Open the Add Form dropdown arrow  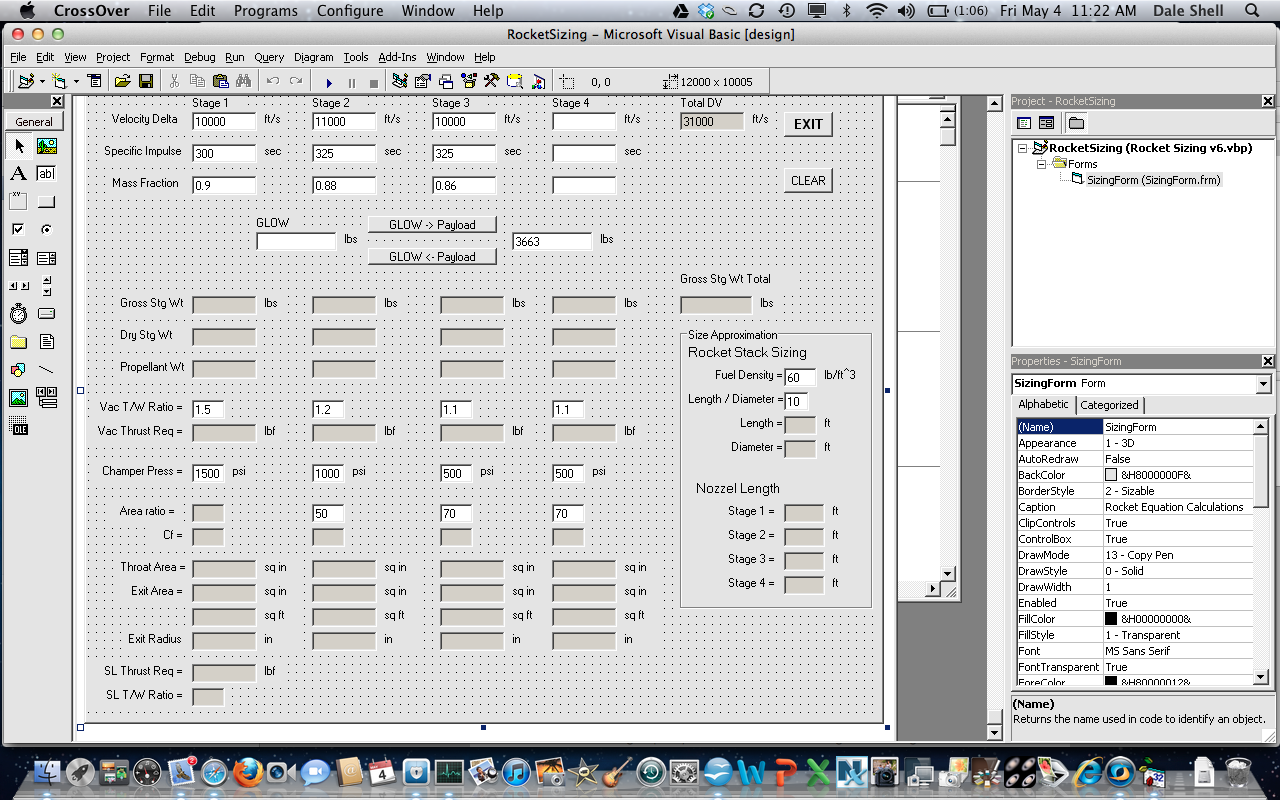(74, 81)
